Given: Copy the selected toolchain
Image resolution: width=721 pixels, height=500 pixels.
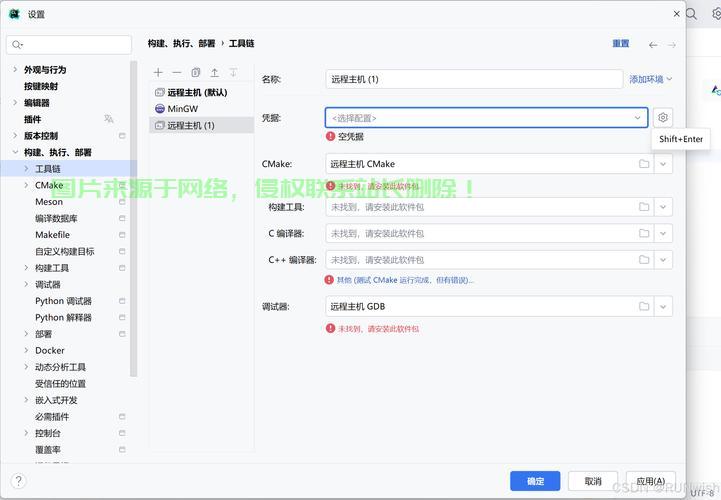Looking at the screenshot, I should pos(196,73).
